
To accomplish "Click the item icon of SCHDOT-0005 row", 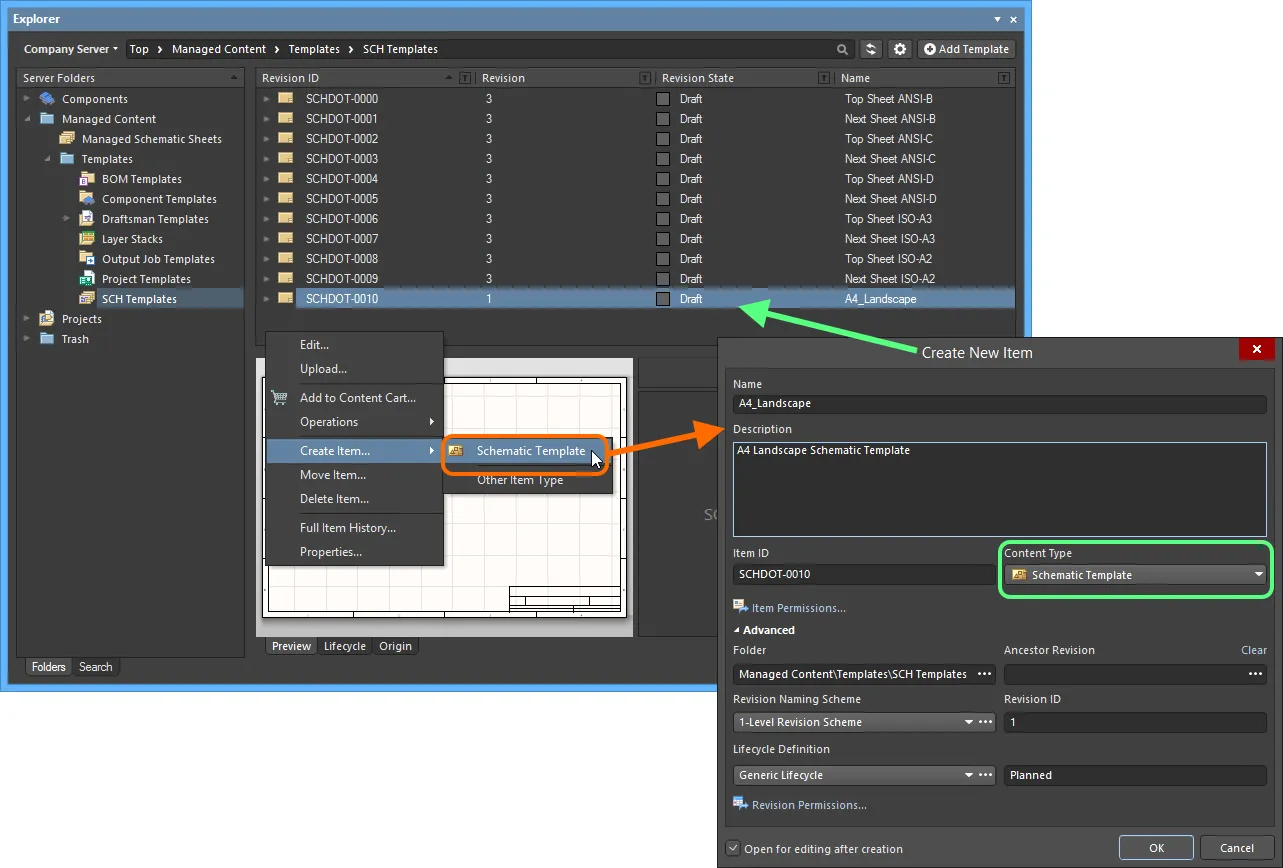I will click(286, 199).
